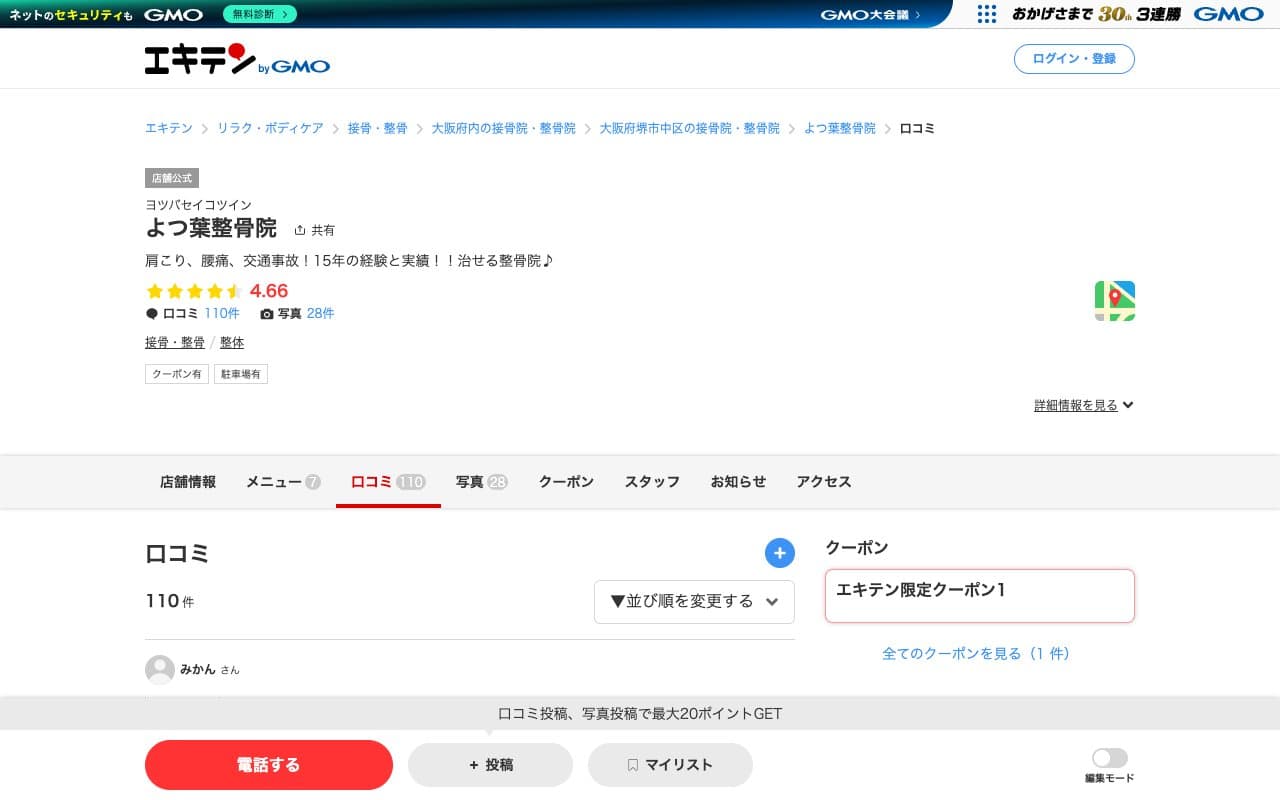
Task: Open the 並び順を変更する sort dropdown
Action: [x=694, y=601]
